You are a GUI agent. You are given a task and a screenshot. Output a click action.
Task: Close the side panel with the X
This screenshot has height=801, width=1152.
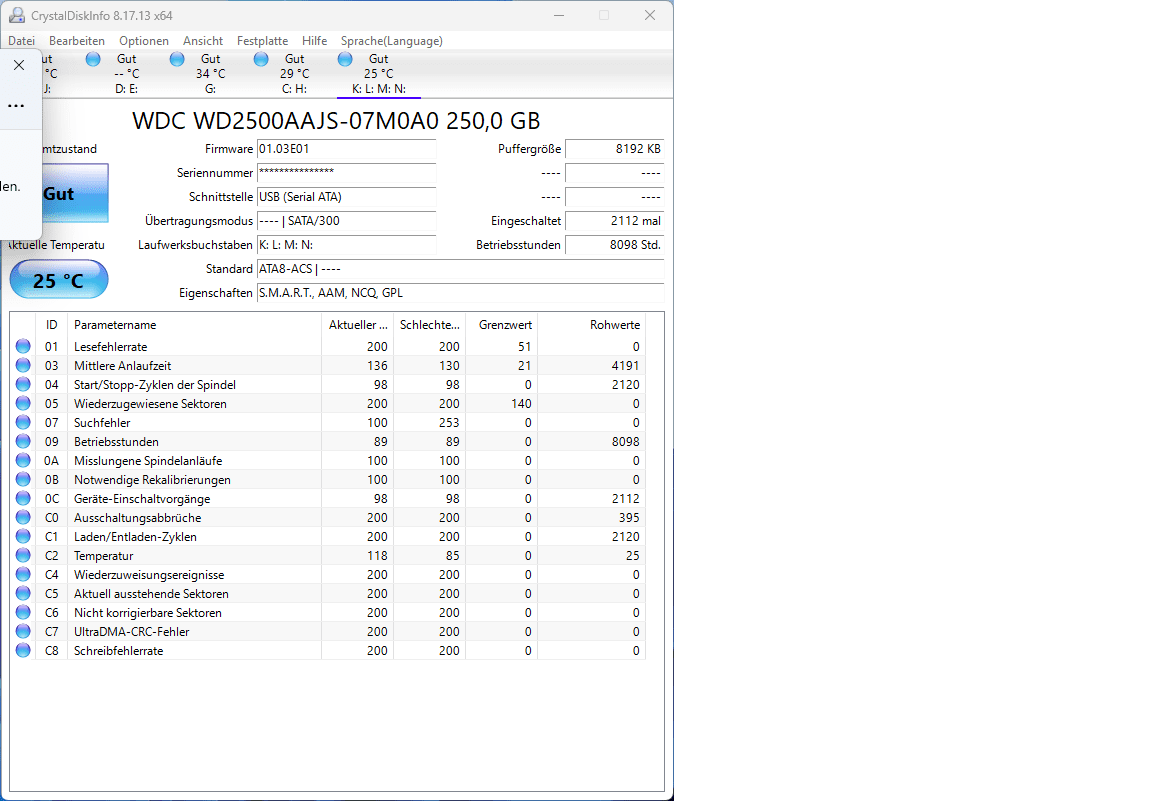click(x=19, y=65)
